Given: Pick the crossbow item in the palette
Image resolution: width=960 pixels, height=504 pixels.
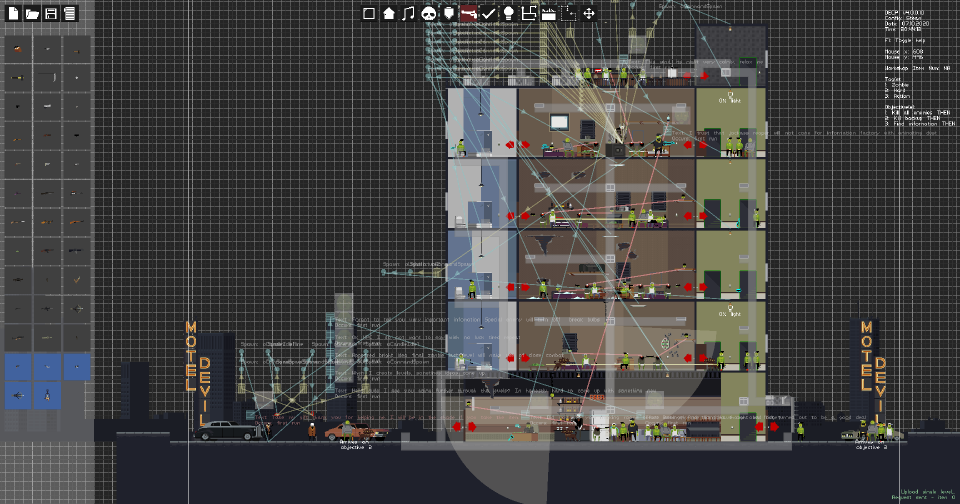Looking at the screenshot, I should pos(77,309).
